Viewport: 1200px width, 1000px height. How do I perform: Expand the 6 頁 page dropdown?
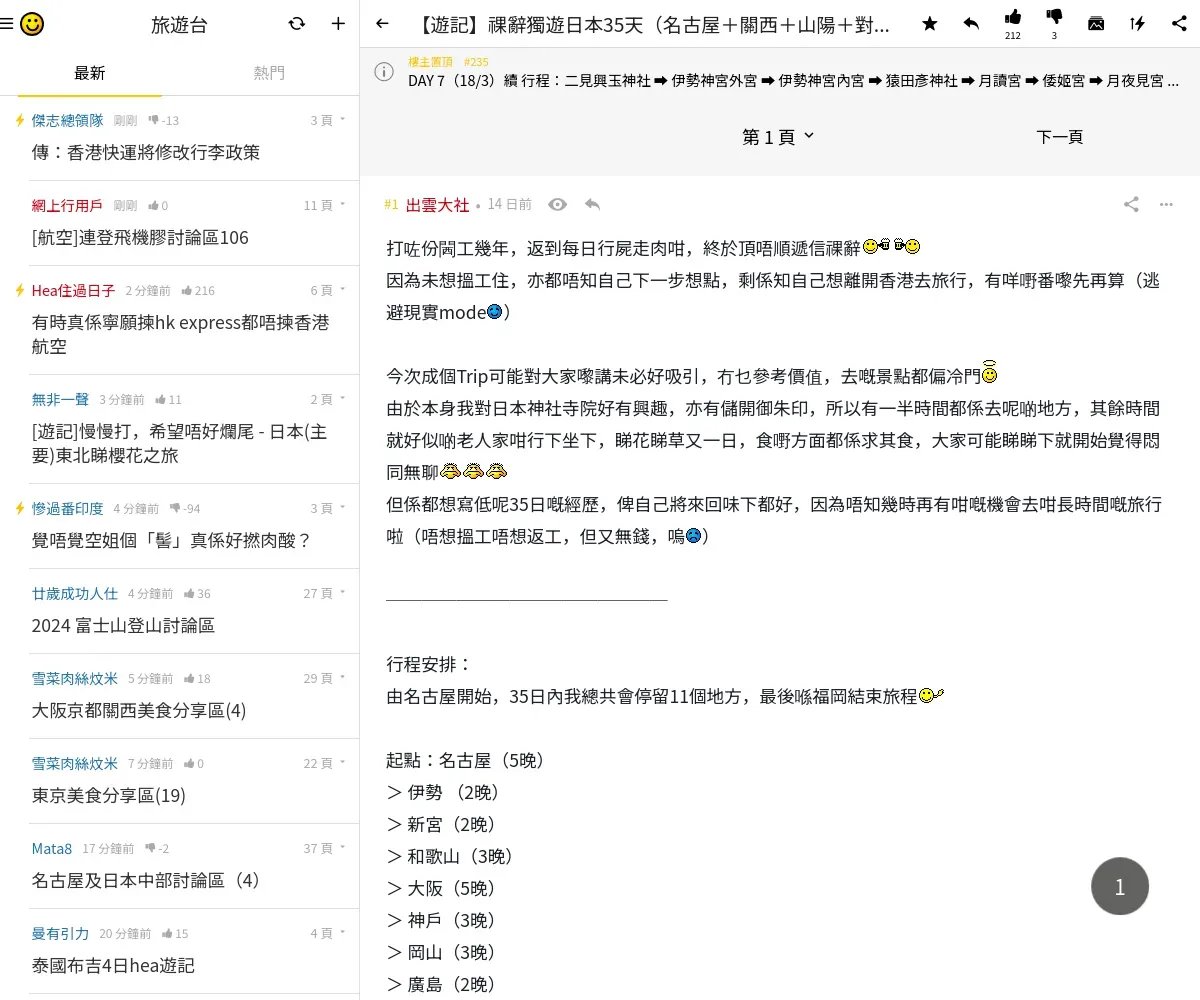pos(328,290)
